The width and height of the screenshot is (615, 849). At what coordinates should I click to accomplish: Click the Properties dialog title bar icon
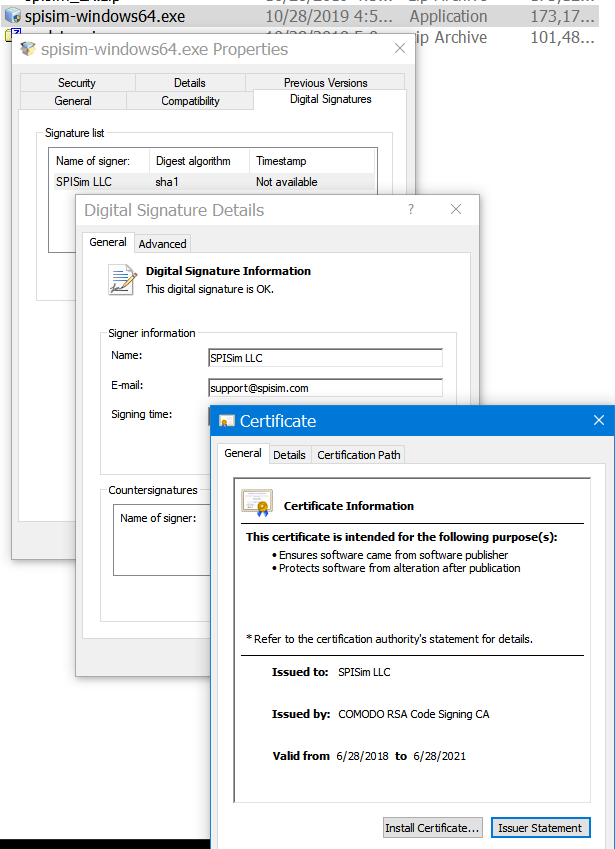pos(28,50)
